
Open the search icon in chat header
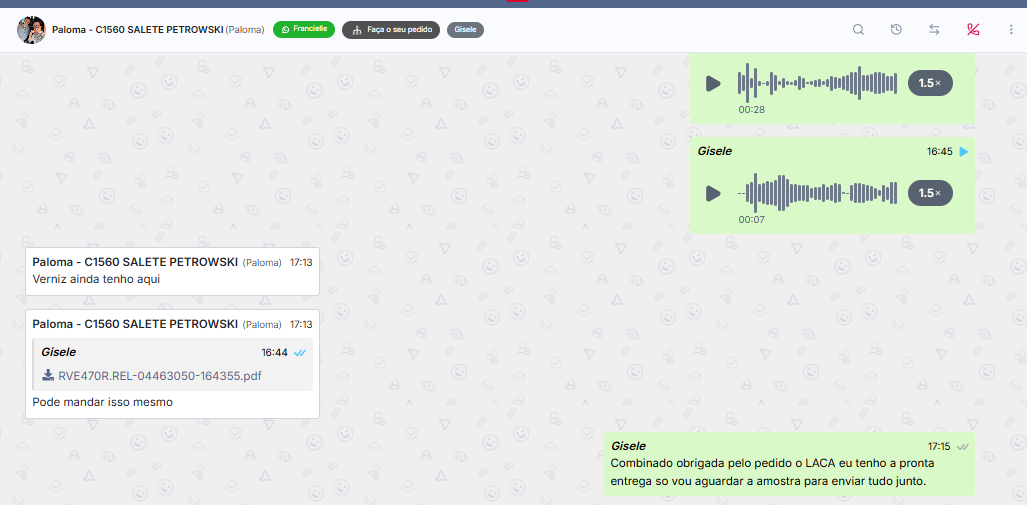pyautogui.click(x=858, y=30)
